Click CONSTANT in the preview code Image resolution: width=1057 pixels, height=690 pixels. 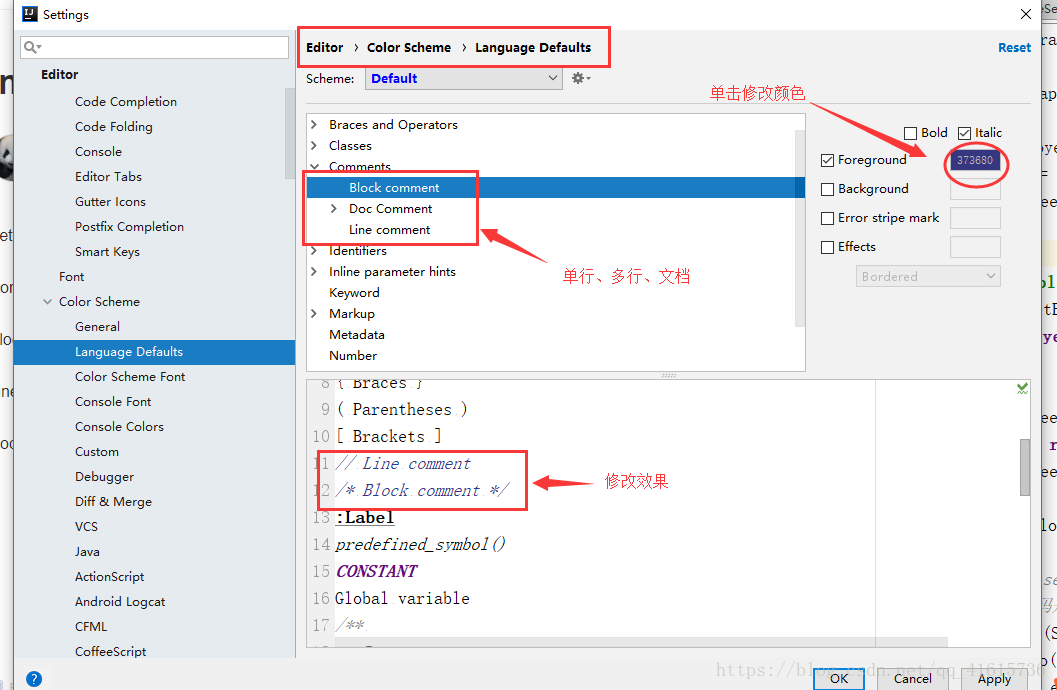click(x=376, y=571)
